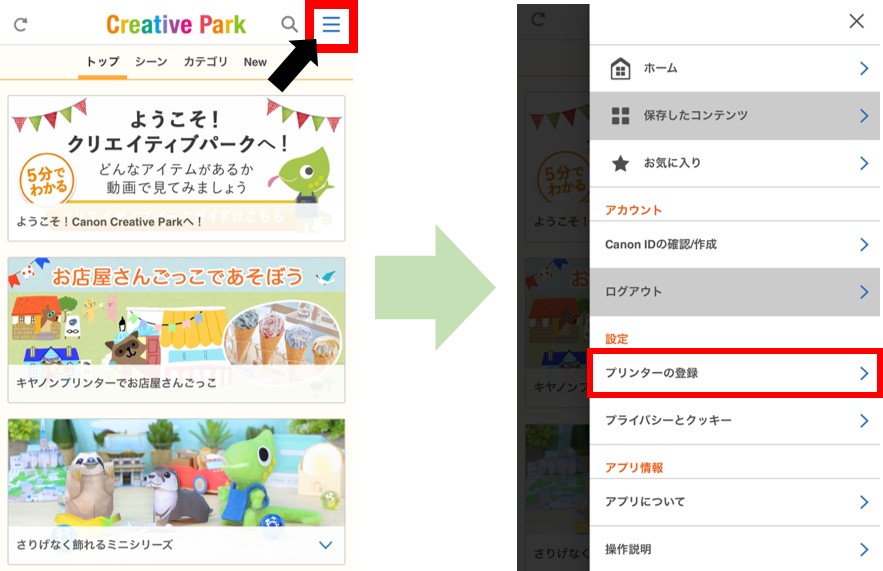Click the Creative Park logo
The image size is (883, 571).
point(176,24)
